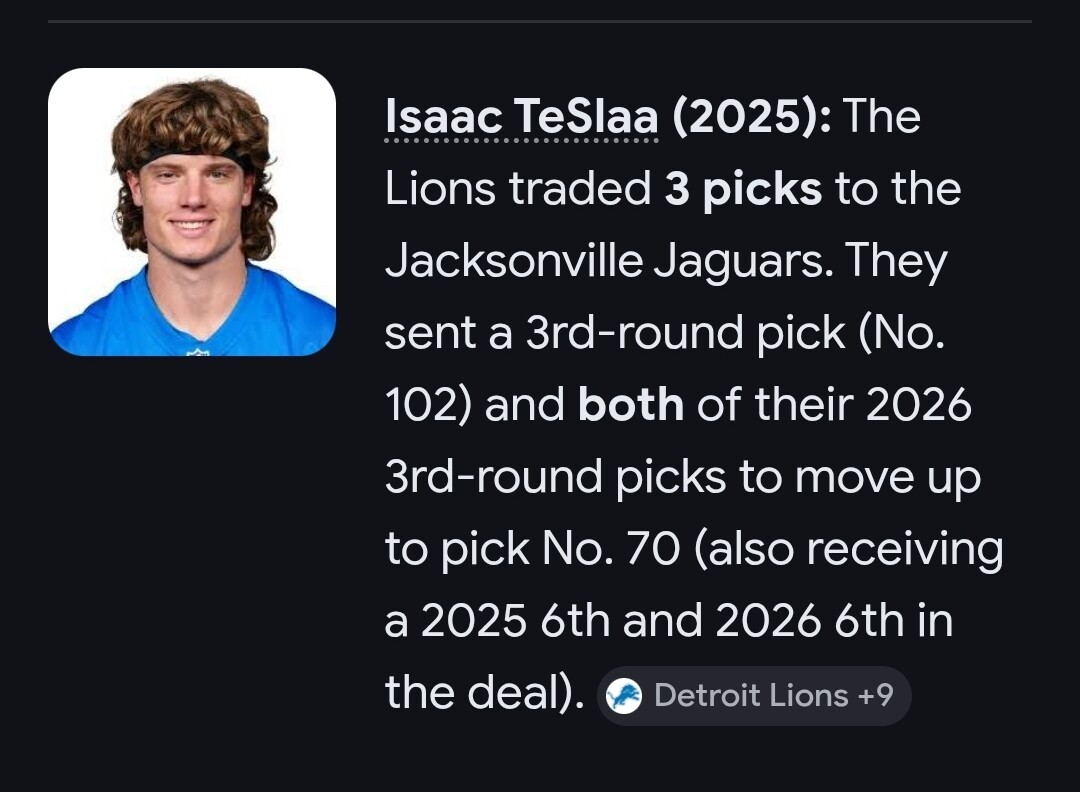Image resolution: width=1080 pixels, height=792 pixels.
Task: Click the black headband in the photo
Action: (194, 159)
